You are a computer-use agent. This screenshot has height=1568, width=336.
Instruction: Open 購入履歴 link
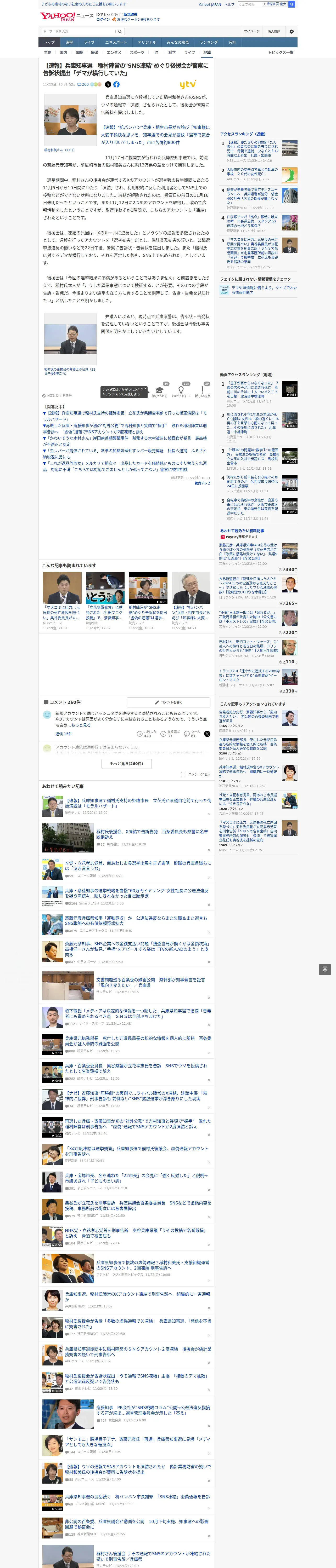click(274, 31)
